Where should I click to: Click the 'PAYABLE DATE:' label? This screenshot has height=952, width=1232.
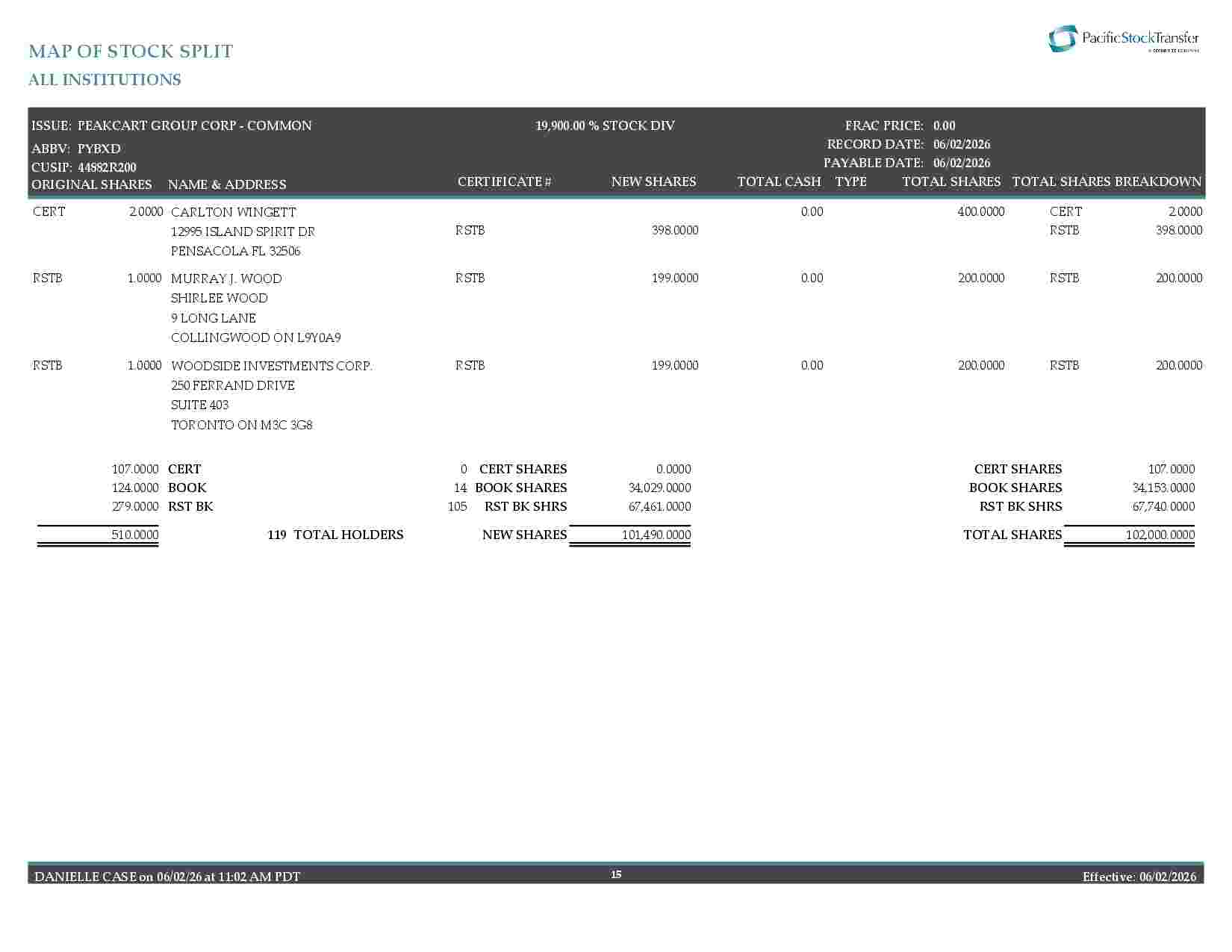tap(874, 163)
